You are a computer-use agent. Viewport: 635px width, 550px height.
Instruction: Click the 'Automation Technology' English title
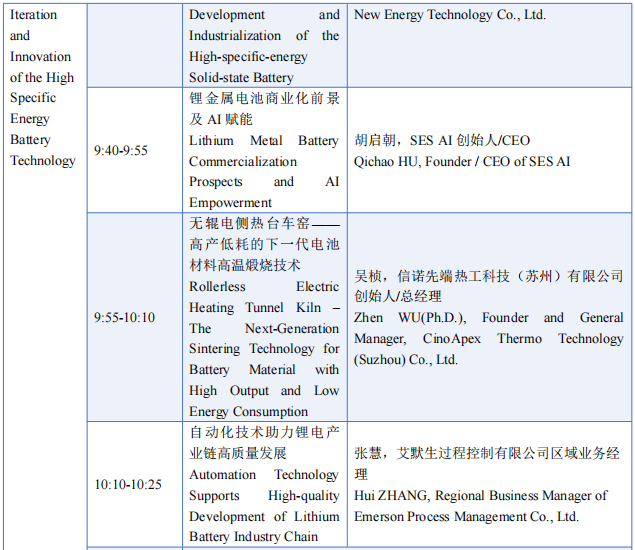coord(264,475)
